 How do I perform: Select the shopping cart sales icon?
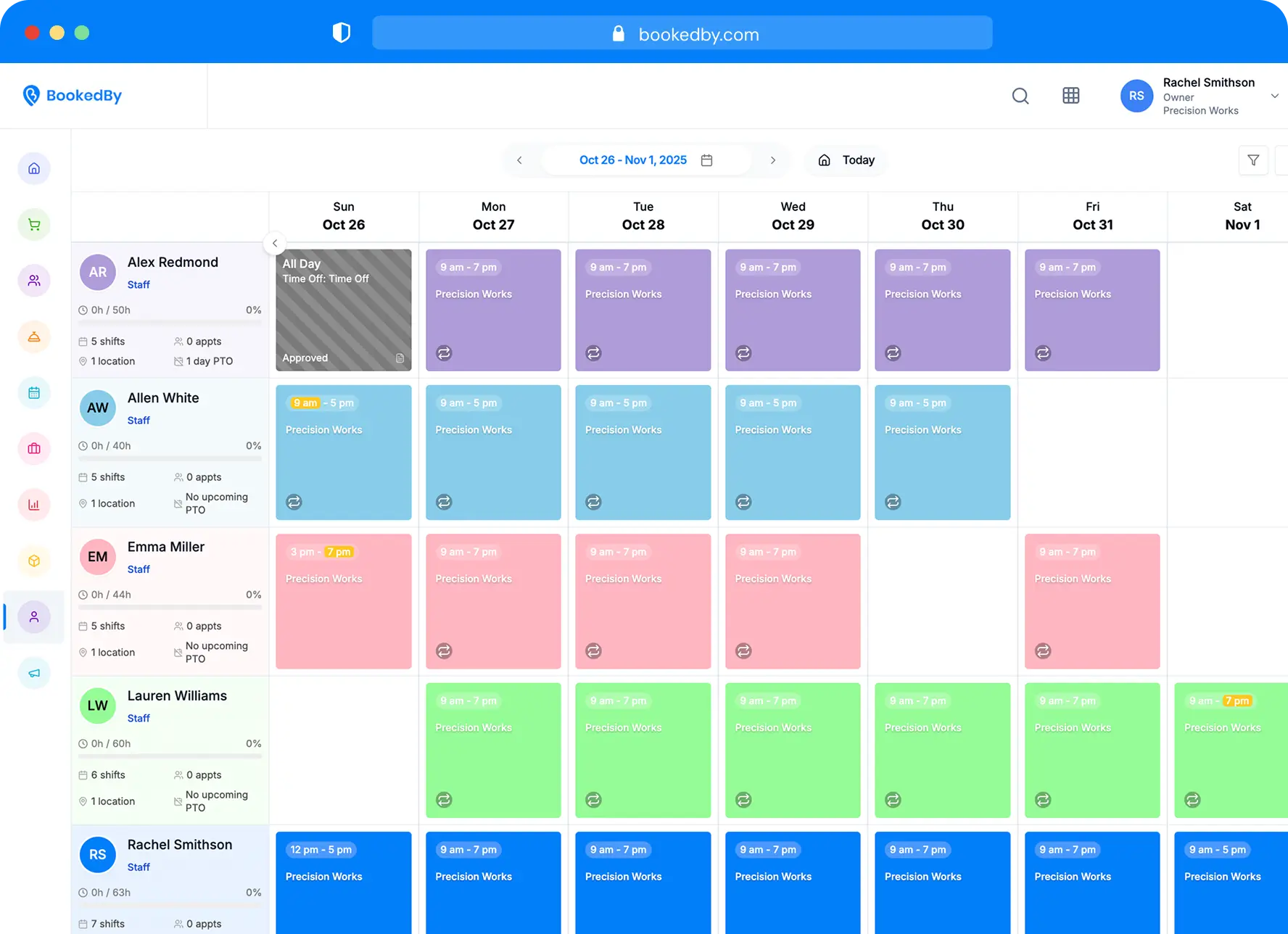coord(34,224)
